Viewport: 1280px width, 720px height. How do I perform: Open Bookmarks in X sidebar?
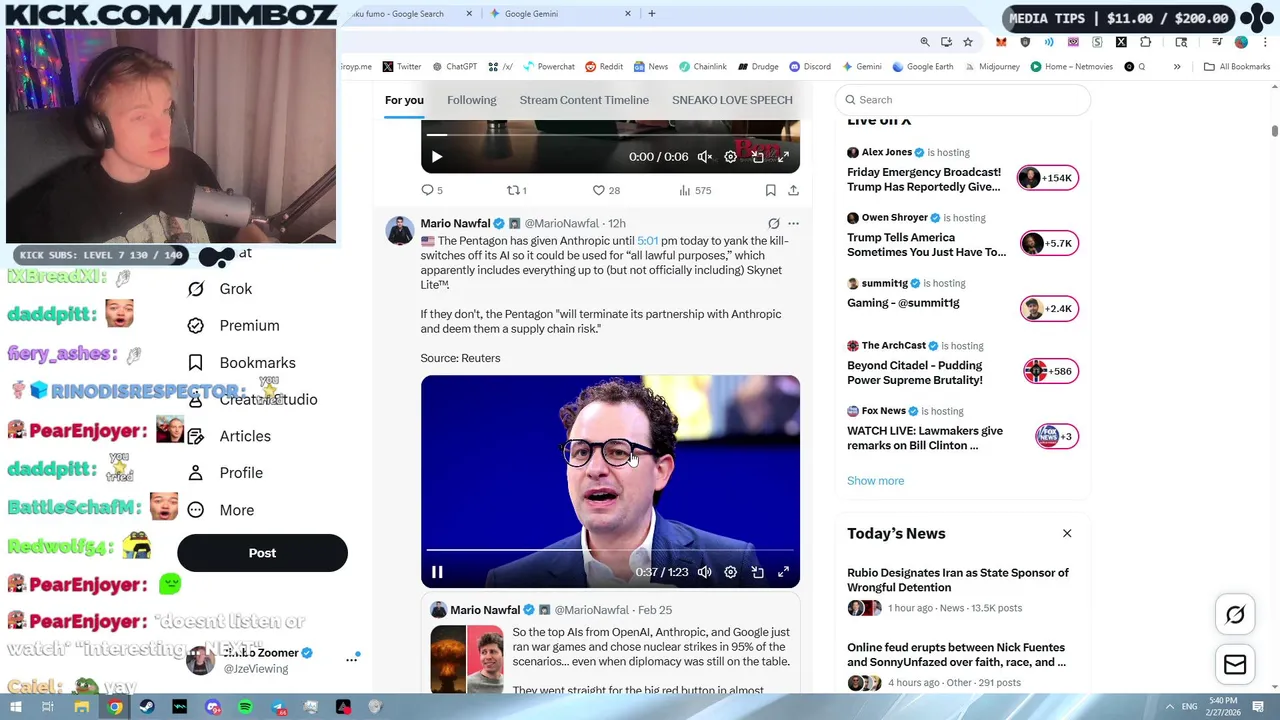coord(241,363)
